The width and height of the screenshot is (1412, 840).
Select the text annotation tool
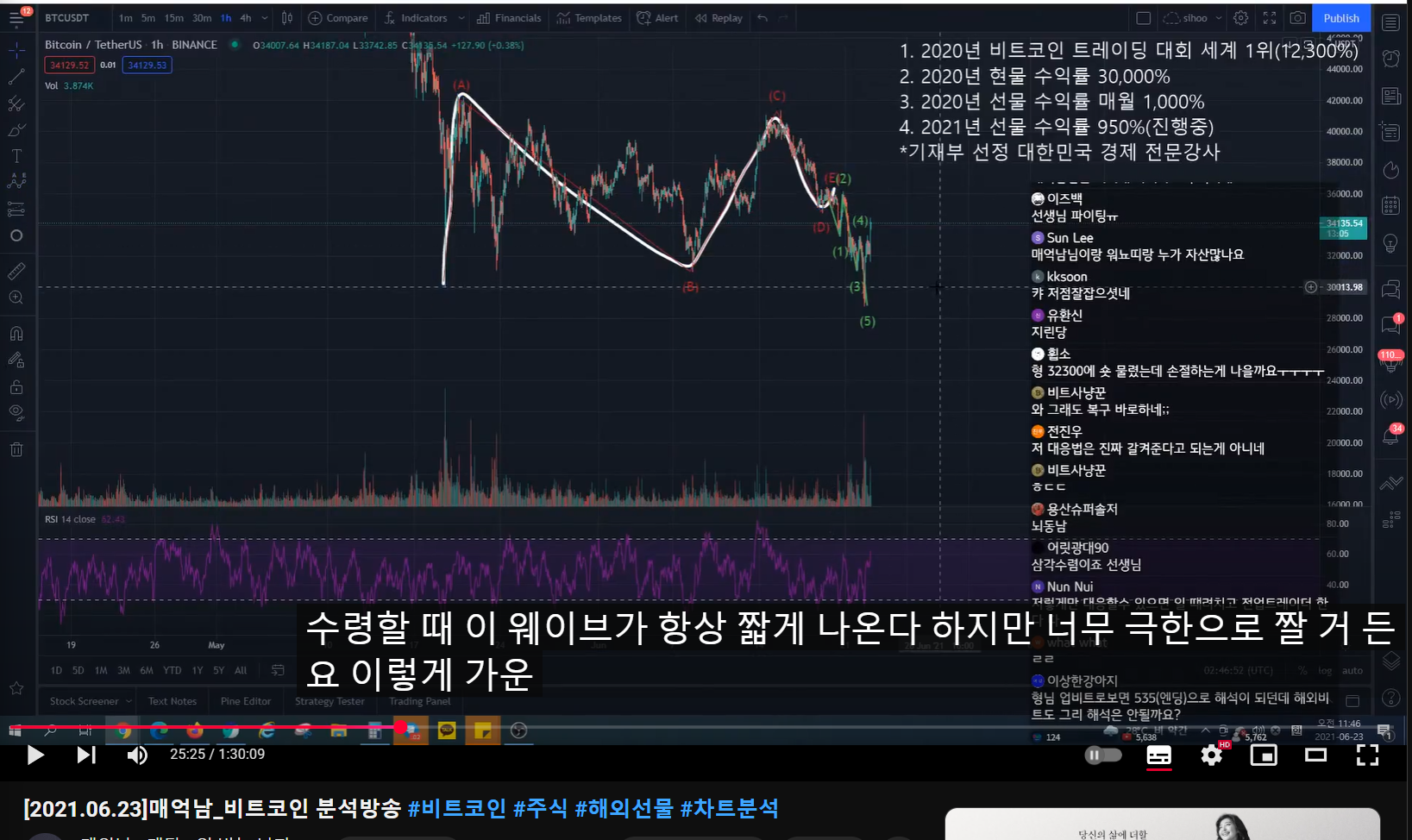[16, 156]
